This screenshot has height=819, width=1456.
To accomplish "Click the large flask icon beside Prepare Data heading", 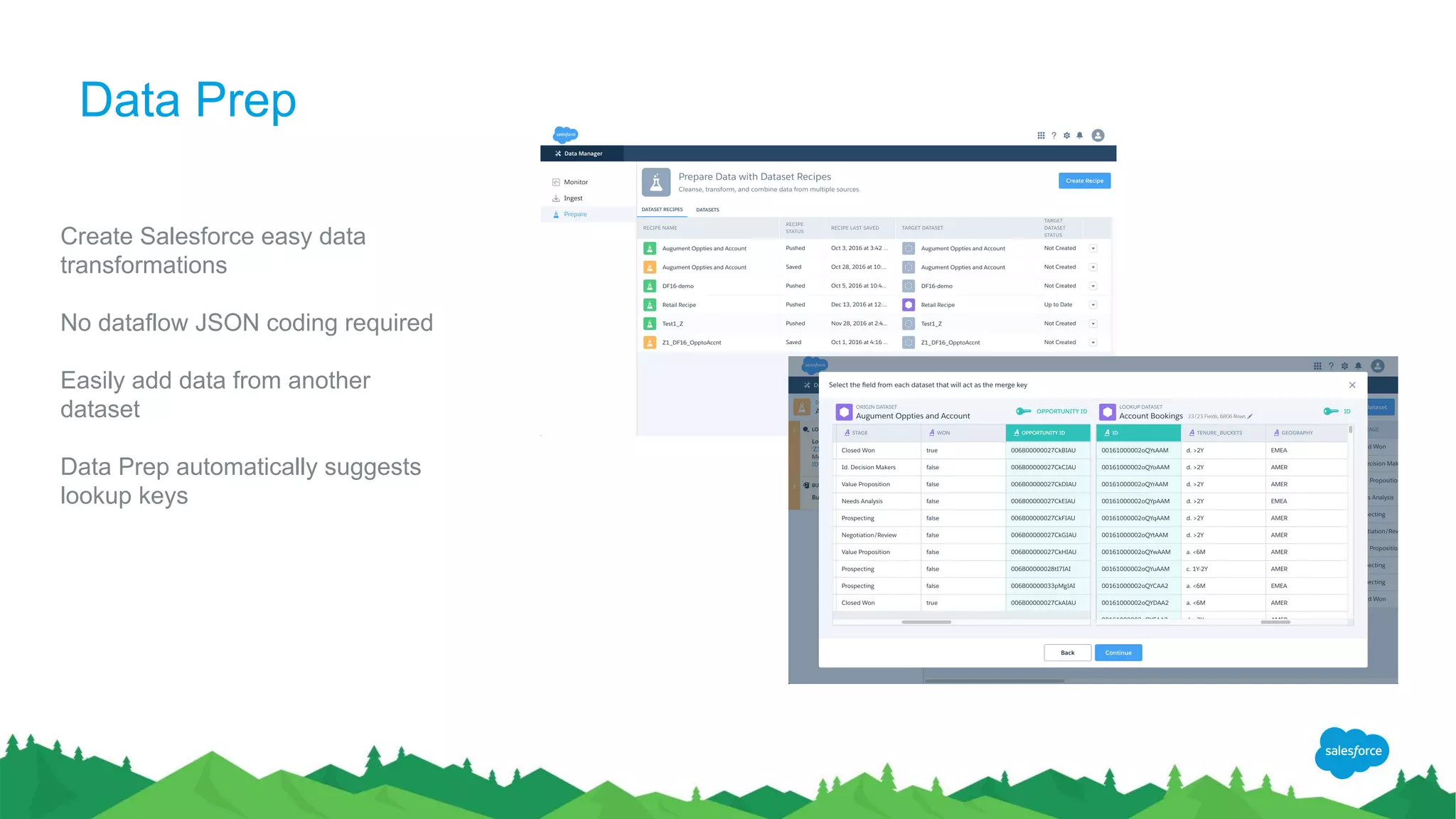I will pos(656,183).
